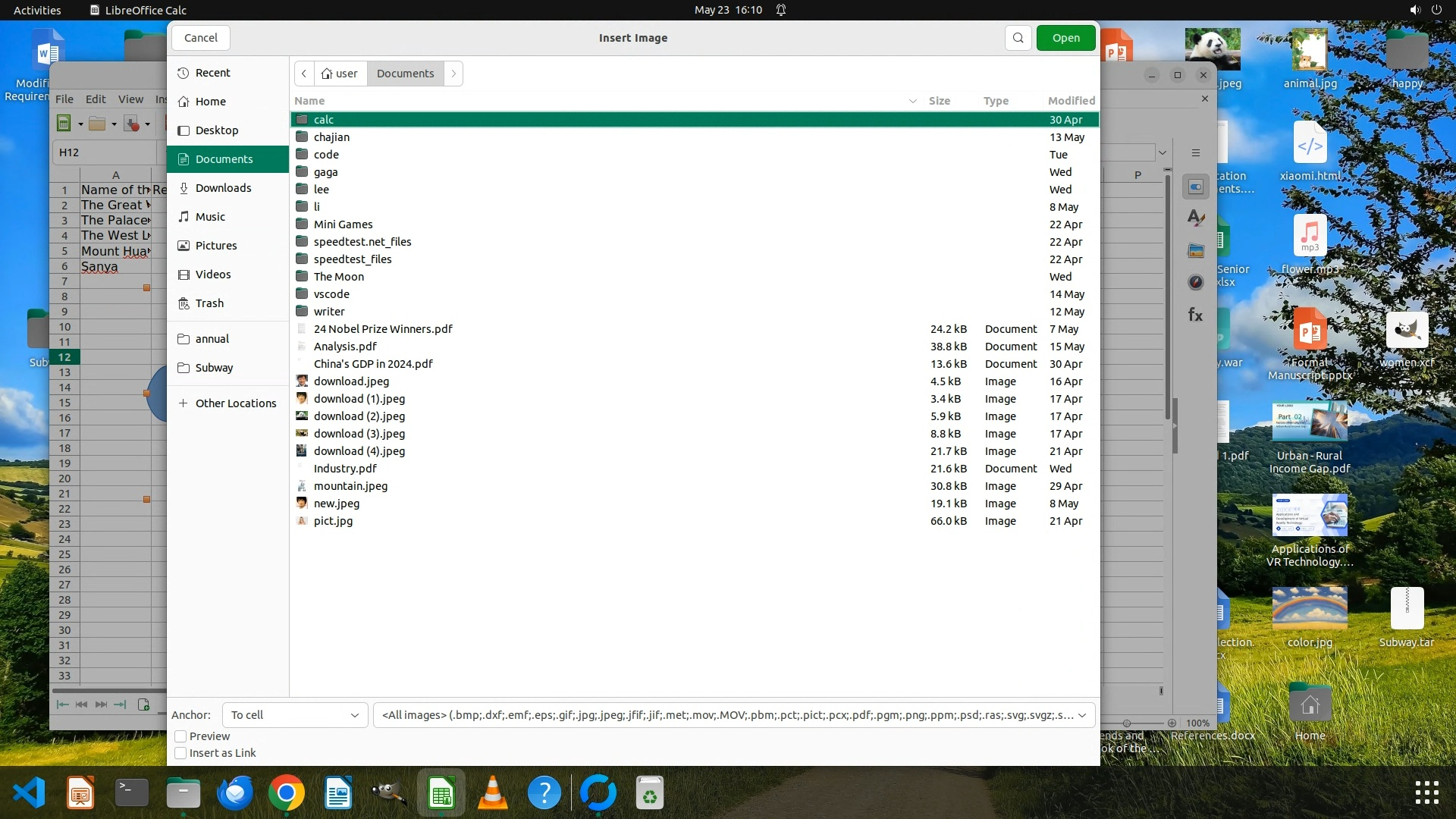Cancel the Insert Image dialog
The width and height of the screenshot is (1456, 819).
201,38
